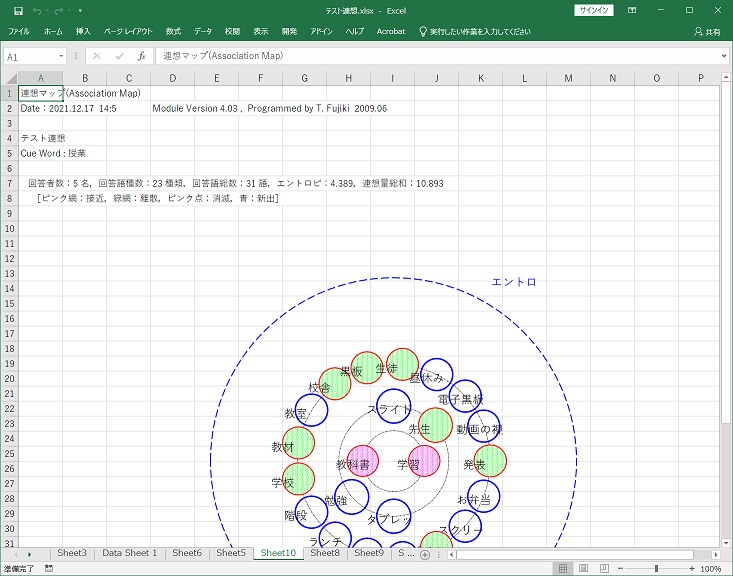733x576 pixels.
Task: Click the tell-me search input box
Action: click(480, 32)
